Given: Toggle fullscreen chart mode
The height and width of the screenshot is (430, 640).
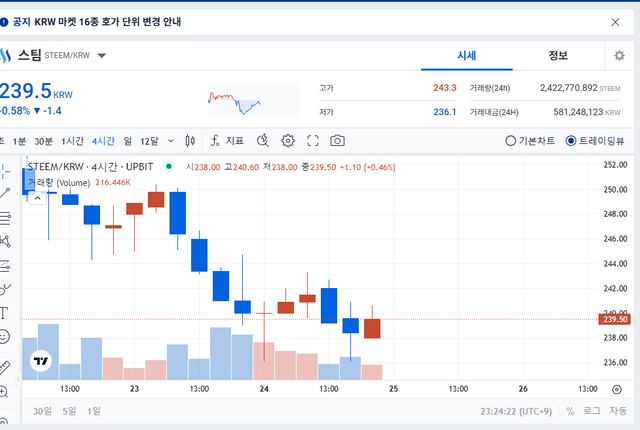Looking at the screenshot, I should pyautogui.click(x=313, y=141).
